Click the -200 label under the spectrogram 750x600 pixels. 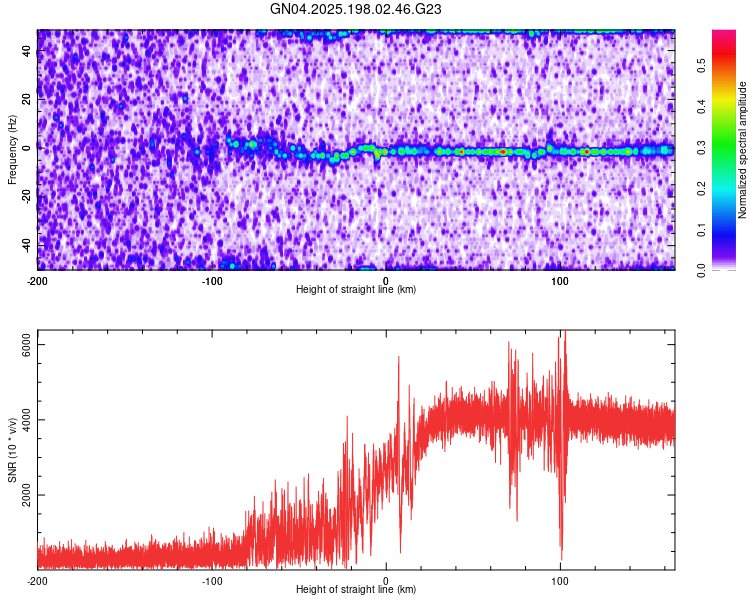[x=36, y=281]
